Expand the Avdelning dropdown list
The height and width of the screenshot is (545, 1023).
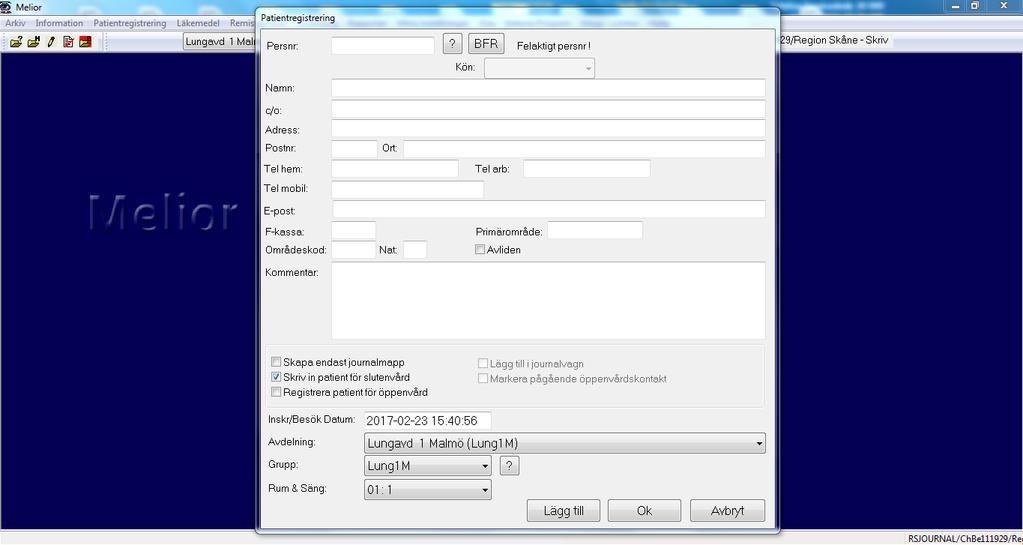click(x=565, y=443)
